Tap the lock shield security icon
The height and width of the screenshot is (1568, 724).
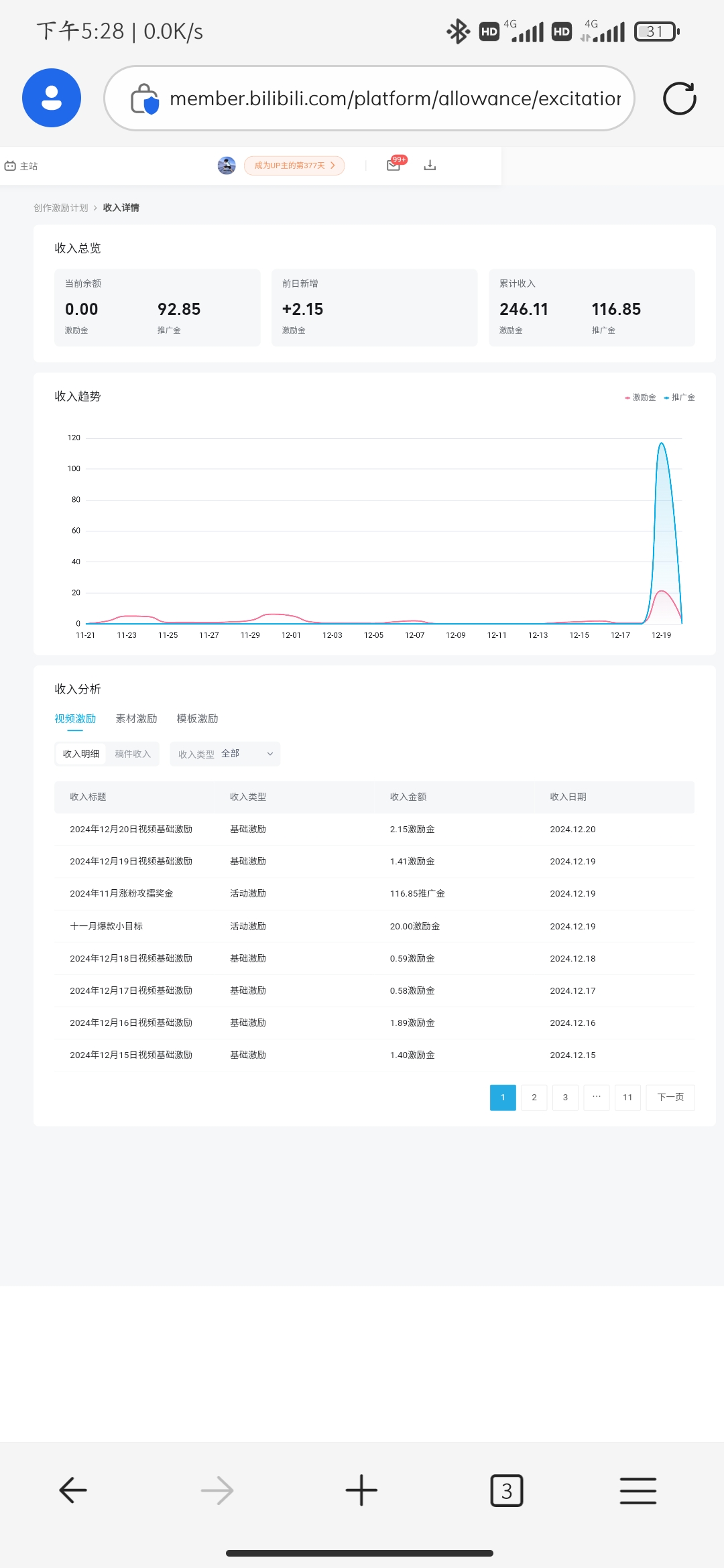144,99
